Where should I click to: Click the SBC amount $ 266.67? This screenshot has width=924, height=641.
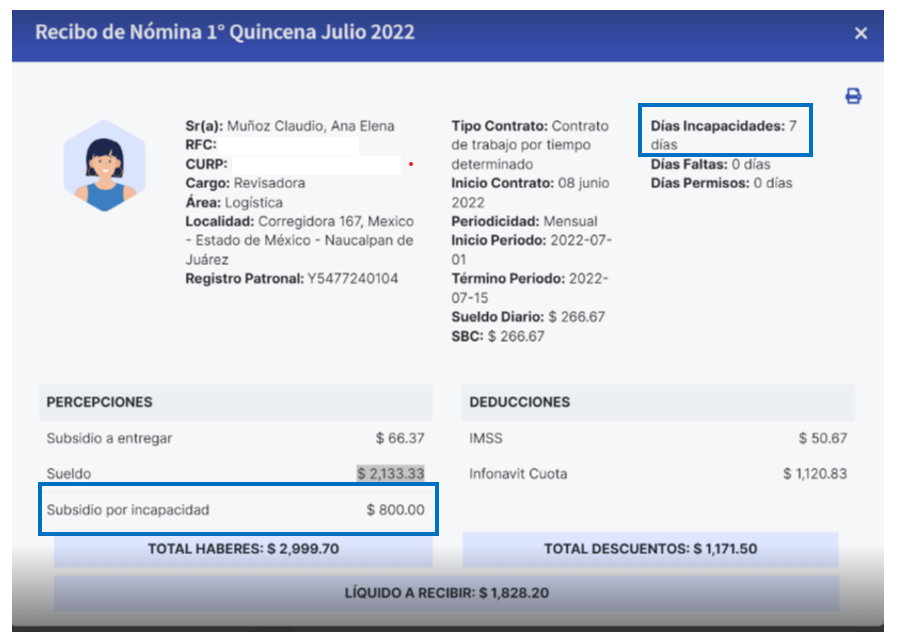coord(516,336)
